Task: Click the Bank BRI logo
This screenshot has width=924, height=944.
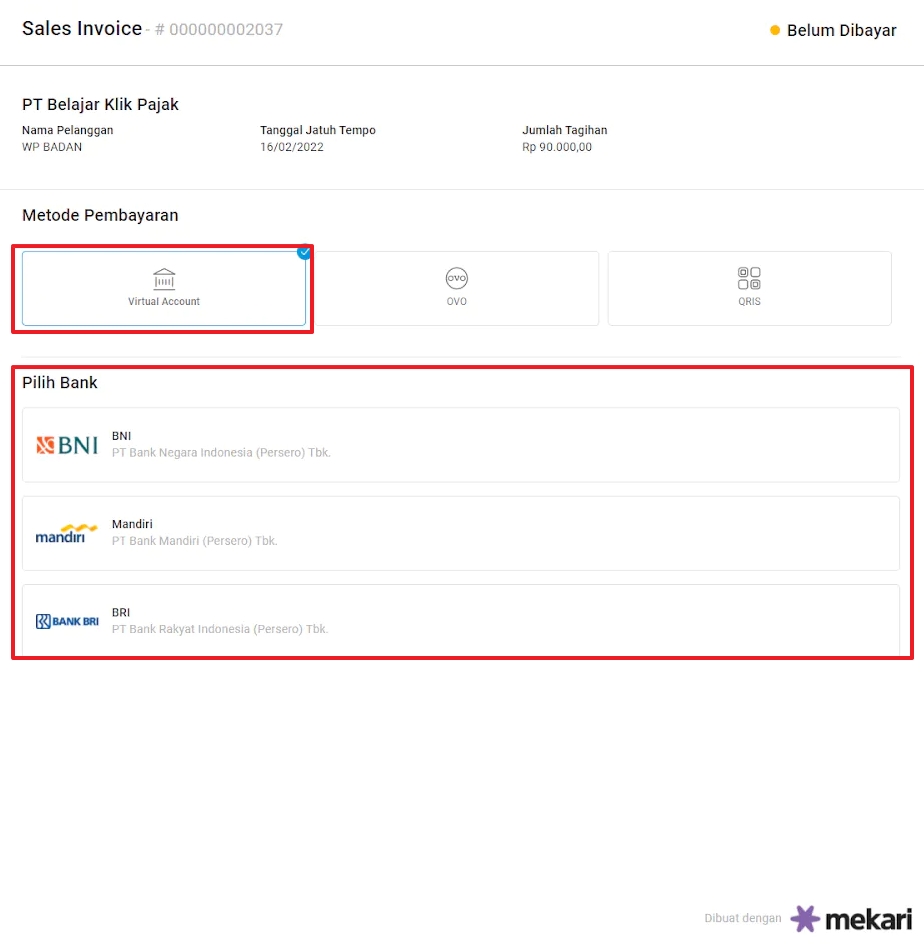Action: pyautogui.click(x=67, y=621)
